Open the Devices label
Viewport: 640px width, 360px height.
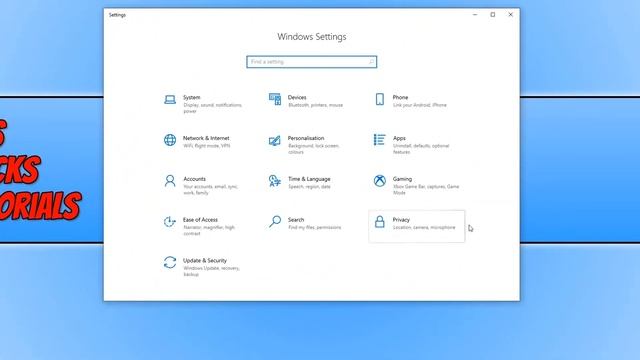click(297, 98)
